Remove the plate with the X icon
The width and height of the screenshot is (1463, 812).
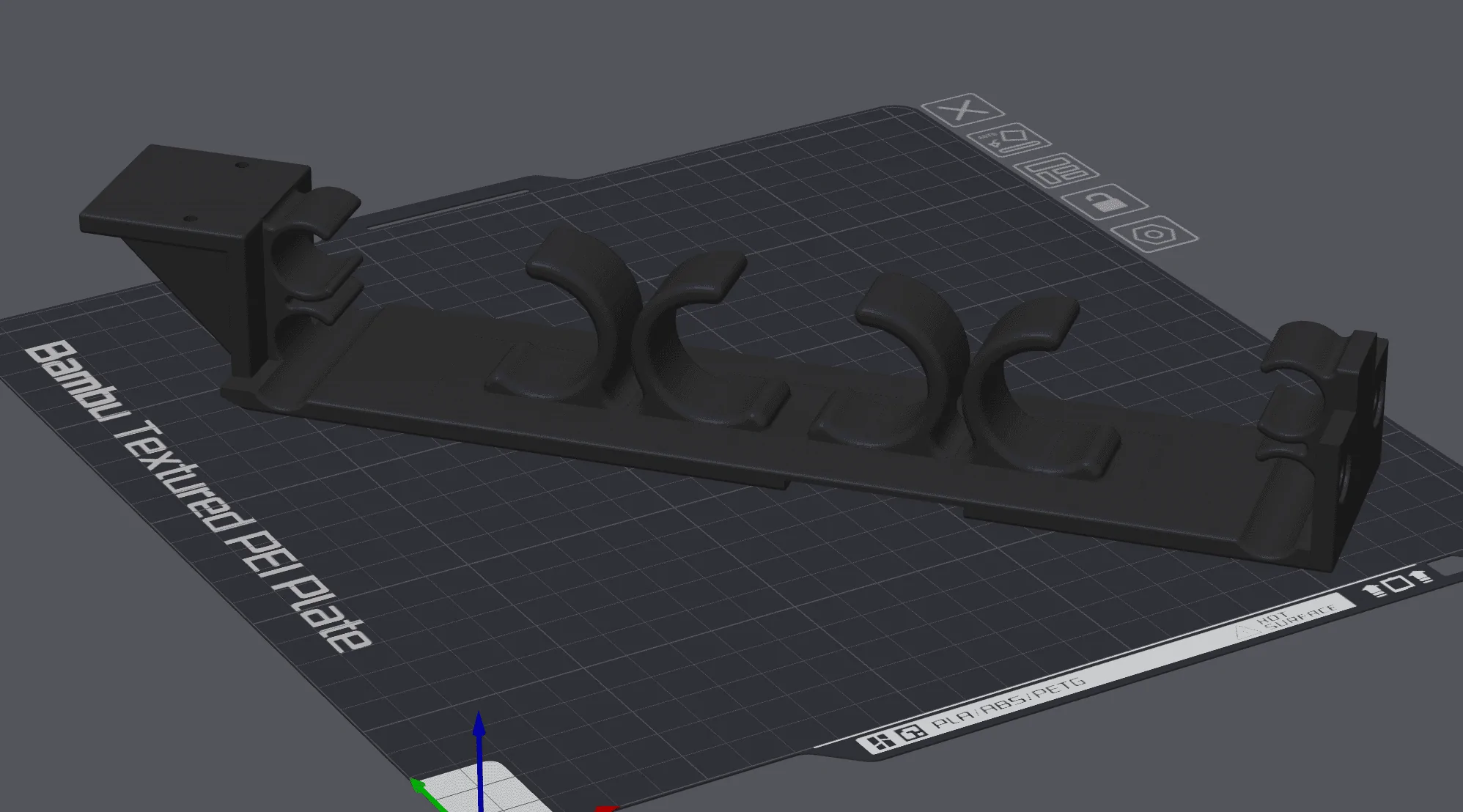coord(962,110)
